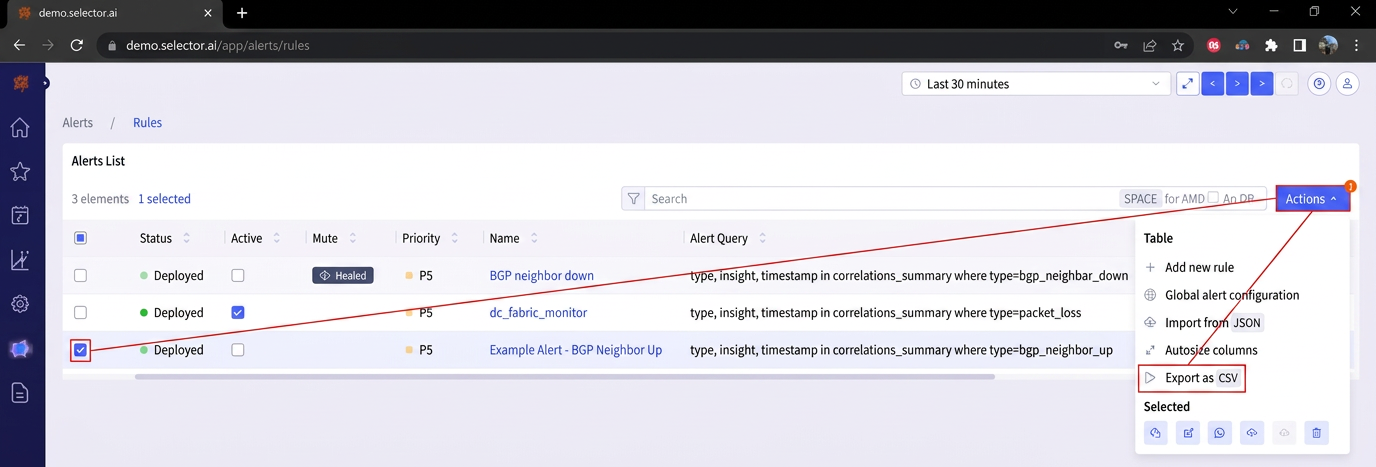Open the Settings gear in sidebar
This screenshot has width=1376, height=467.
click(20, 304)
